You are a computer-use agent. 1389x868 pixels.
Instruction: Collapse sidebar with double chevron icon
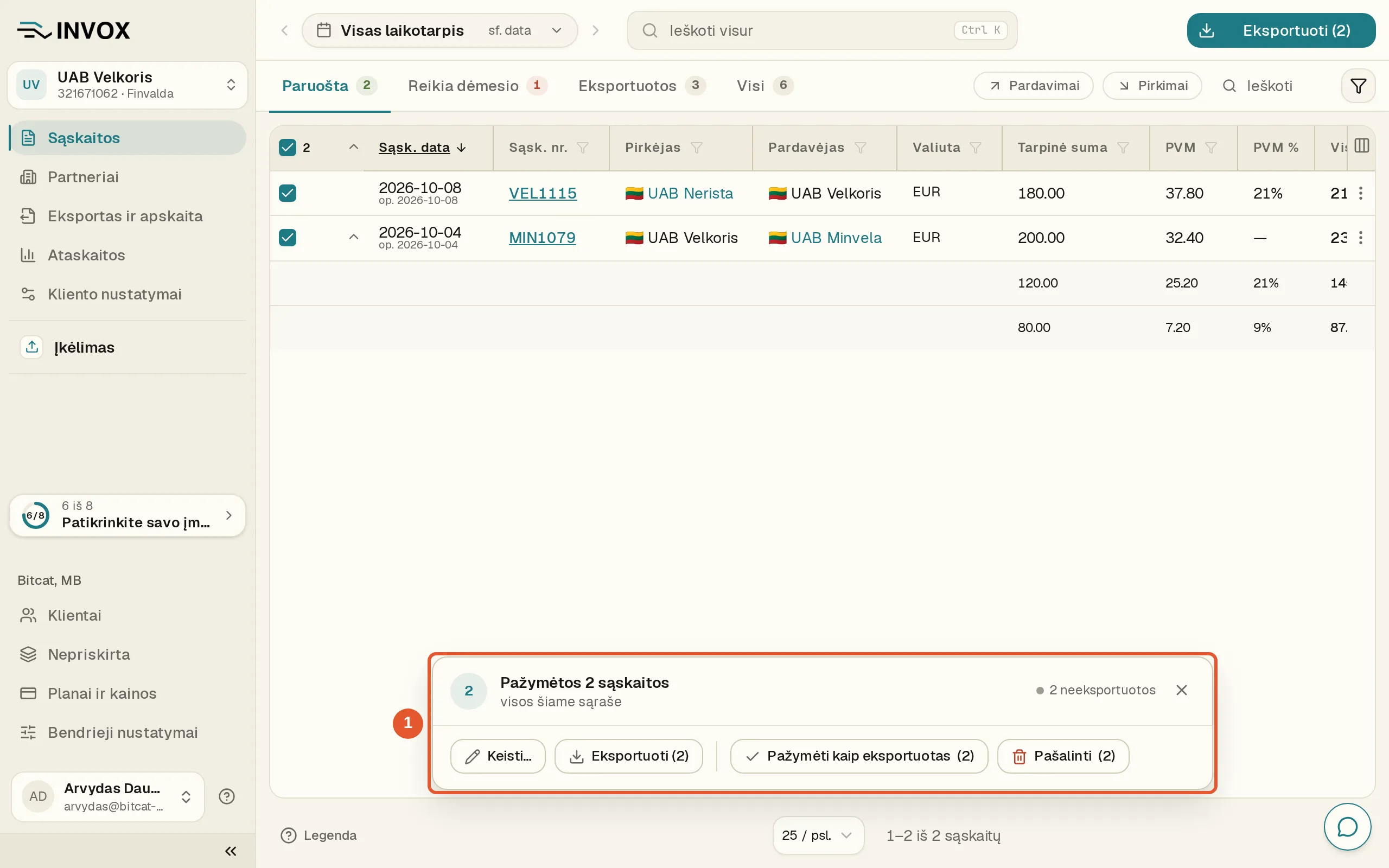pos(231,851)
